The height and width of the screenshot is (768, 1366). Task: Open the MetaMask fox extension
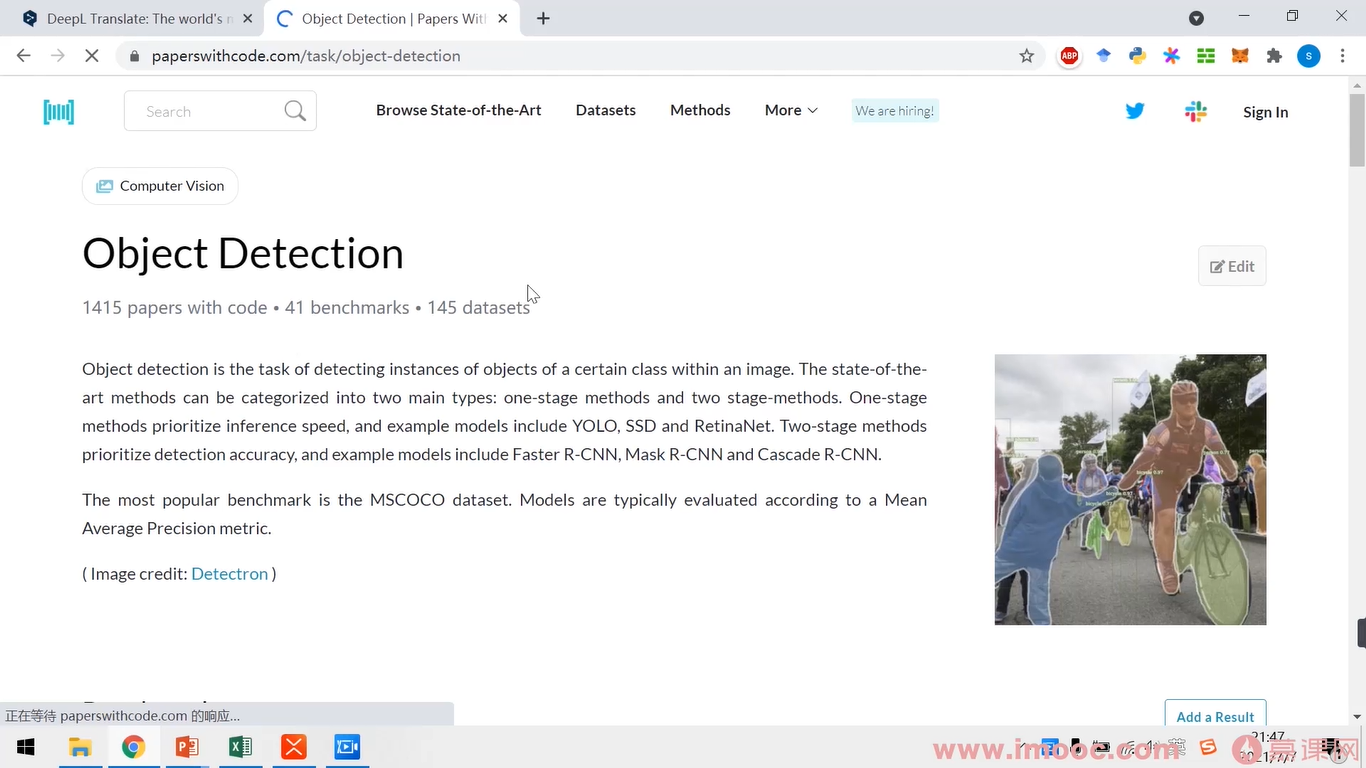(x=1240, y=56)
